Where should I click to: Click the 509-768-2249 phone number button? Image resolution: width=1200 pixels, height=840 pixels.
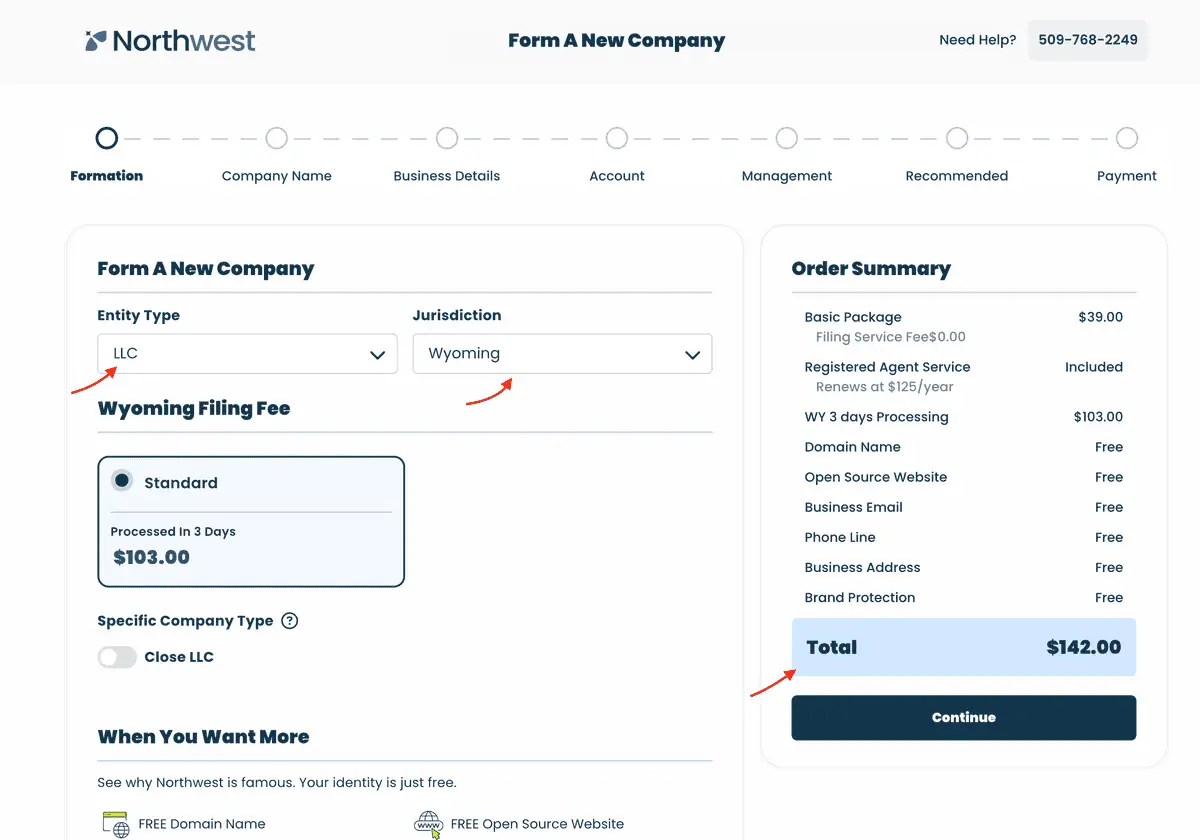click(x=1088, y=41)
